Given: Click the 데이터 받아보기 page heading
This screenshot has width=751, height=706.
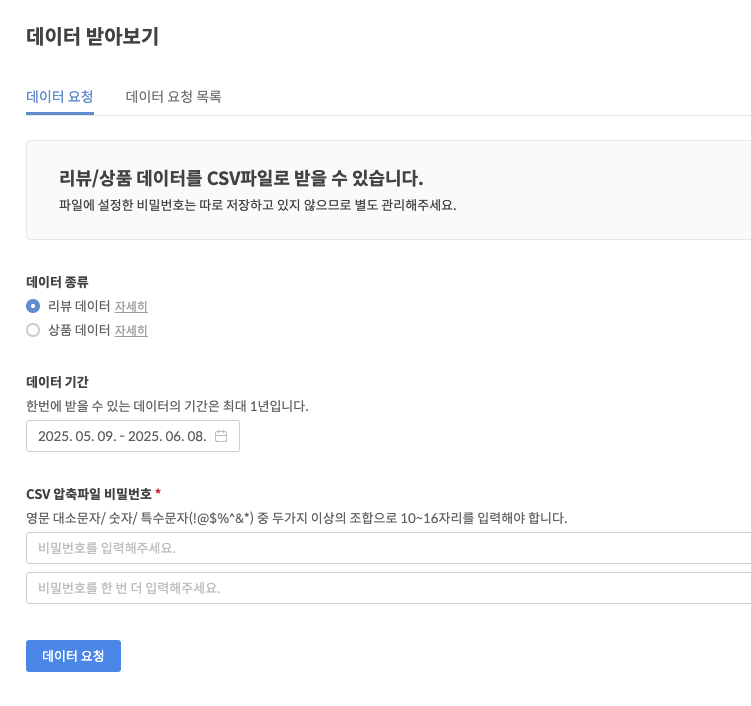Looking at the screenshot, I should pyautogui.click(x=92, y=37).
